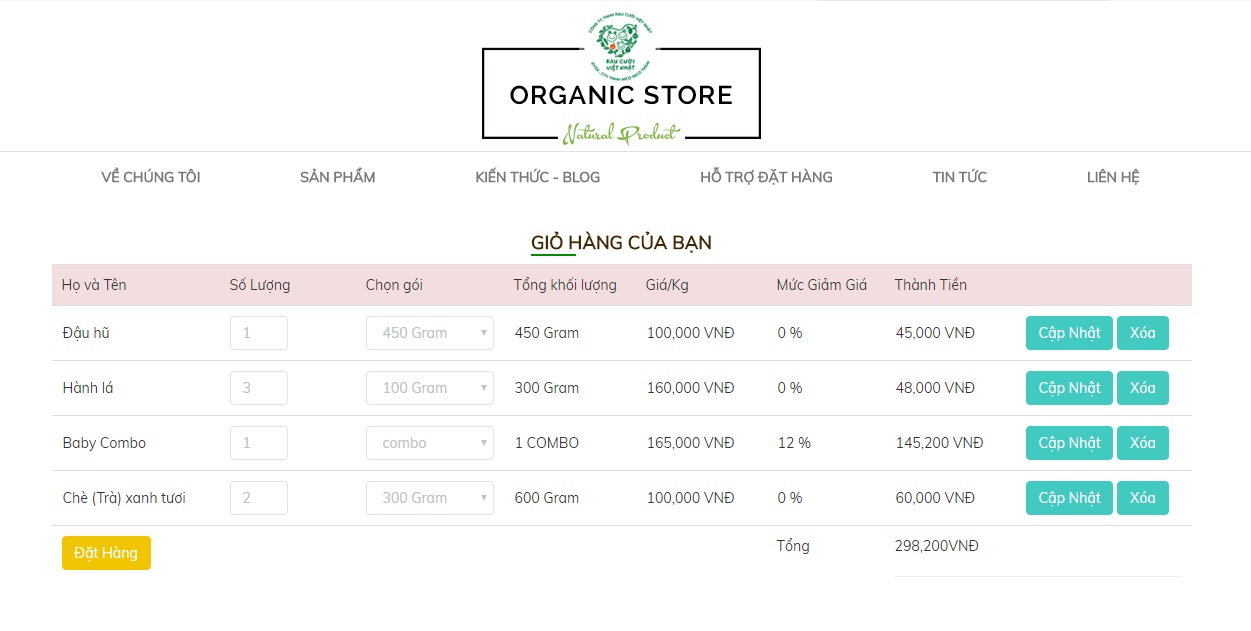Delete Chè (Trà) xanh tươi item

point(1142,498)
